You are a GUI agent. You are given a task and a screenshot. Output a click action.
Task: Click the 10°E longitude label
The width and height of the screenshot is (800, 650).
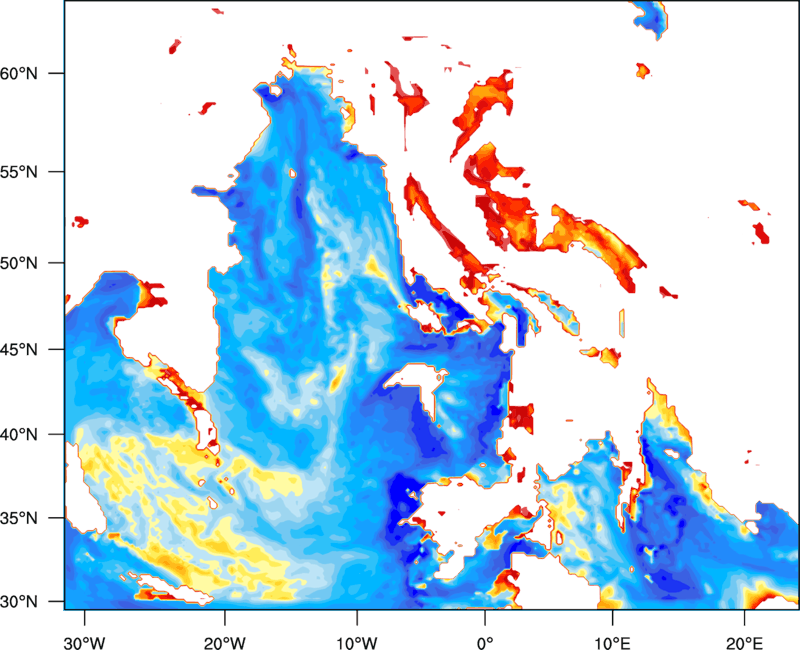pos(612,643)
